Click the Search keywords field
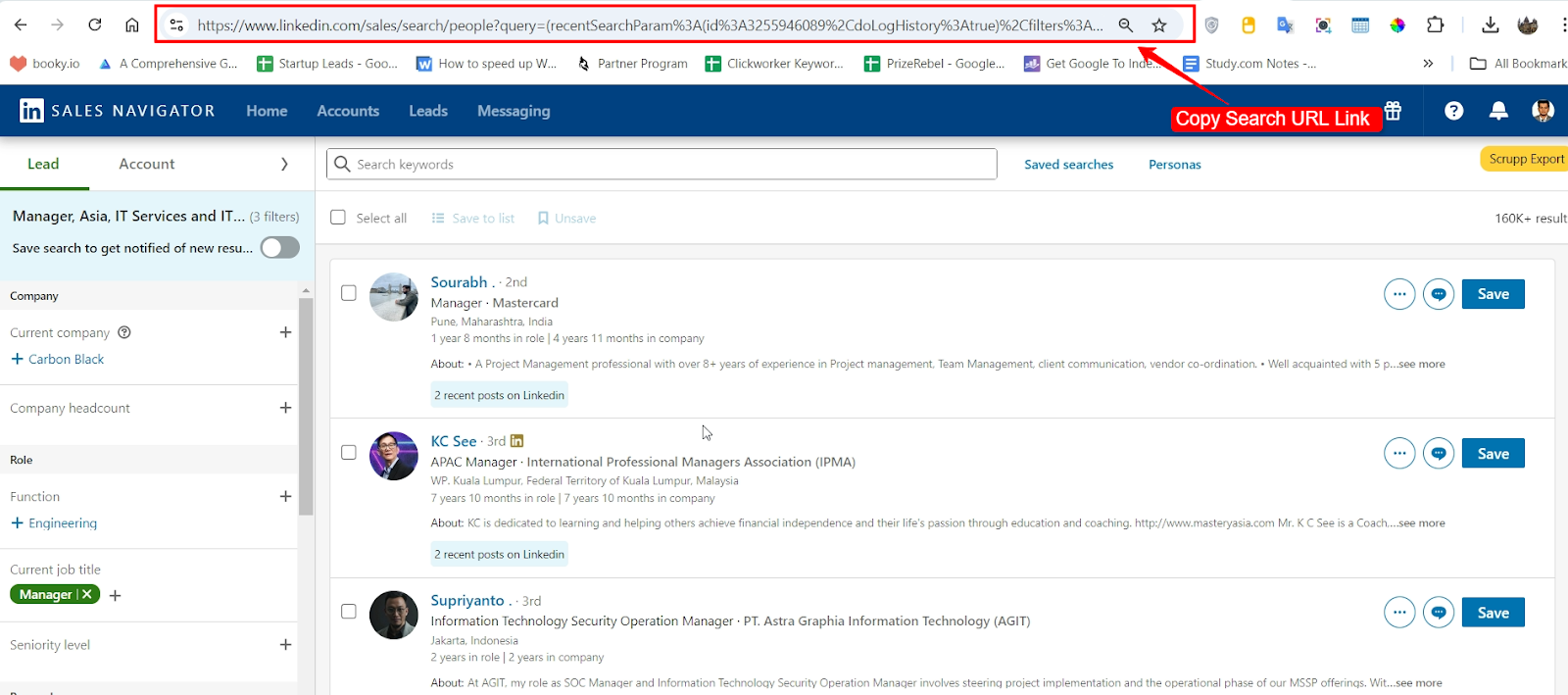This screenshot has height=695, width=1568. point(661,164)
